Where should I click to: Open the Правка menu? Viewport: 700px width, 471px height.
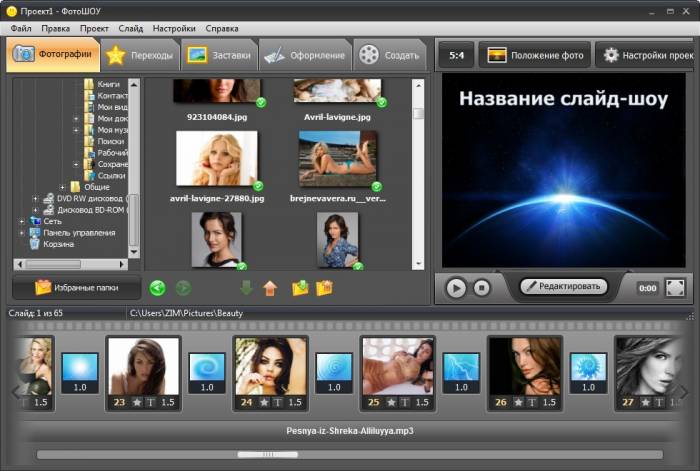(x=55, y=29)
